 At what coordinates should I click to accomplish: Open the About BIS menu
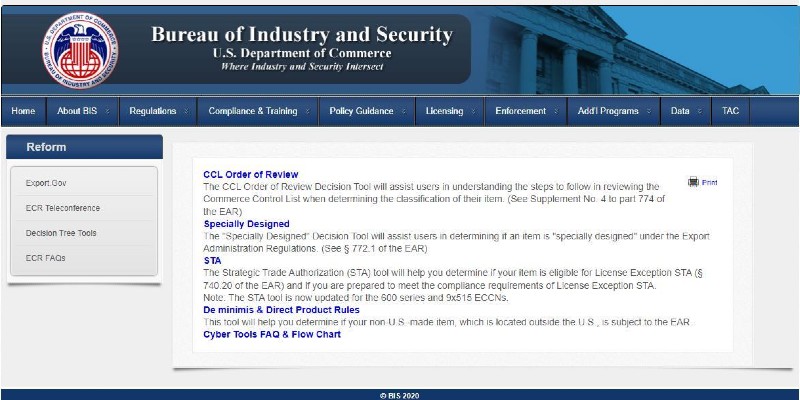pos(83,111)
